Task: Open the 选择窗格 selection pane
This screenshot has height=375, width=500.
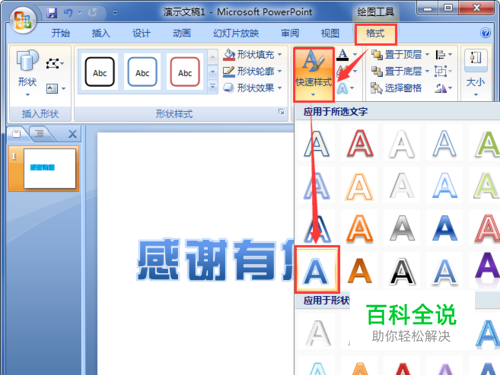Action: [397, 88]
